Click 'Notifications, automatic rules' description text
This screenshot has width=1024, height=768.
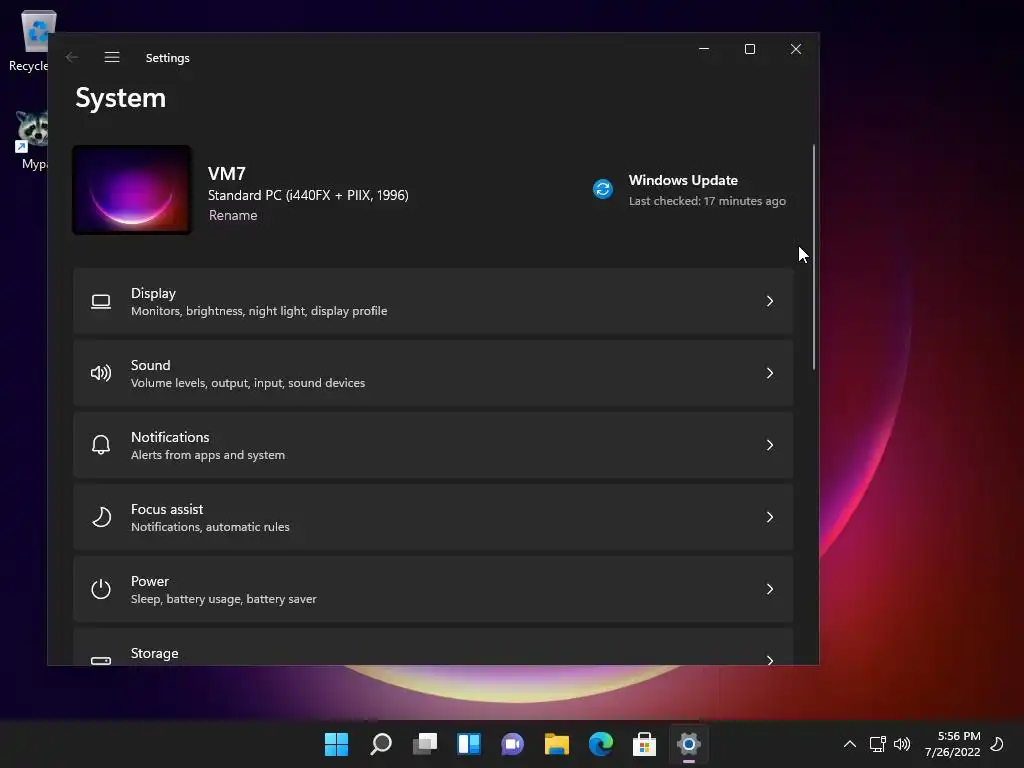tap(210, 527)
